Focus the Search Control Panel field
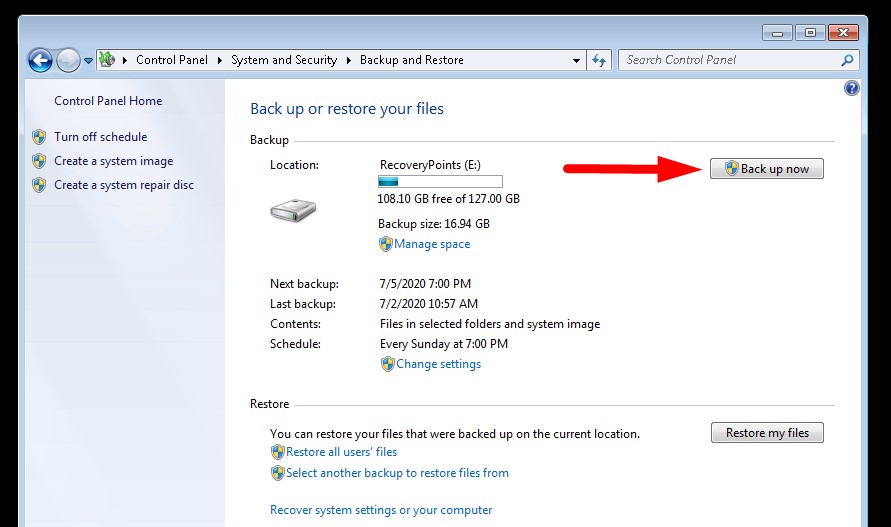Screen dimensions: 891x527 (x=728, y=60)
